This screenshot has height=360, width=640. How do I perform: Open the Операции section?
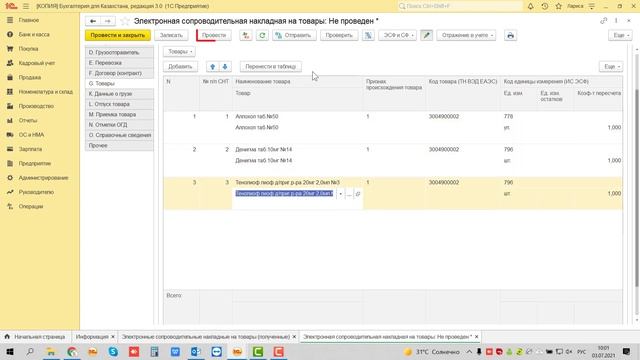[31, 207]
